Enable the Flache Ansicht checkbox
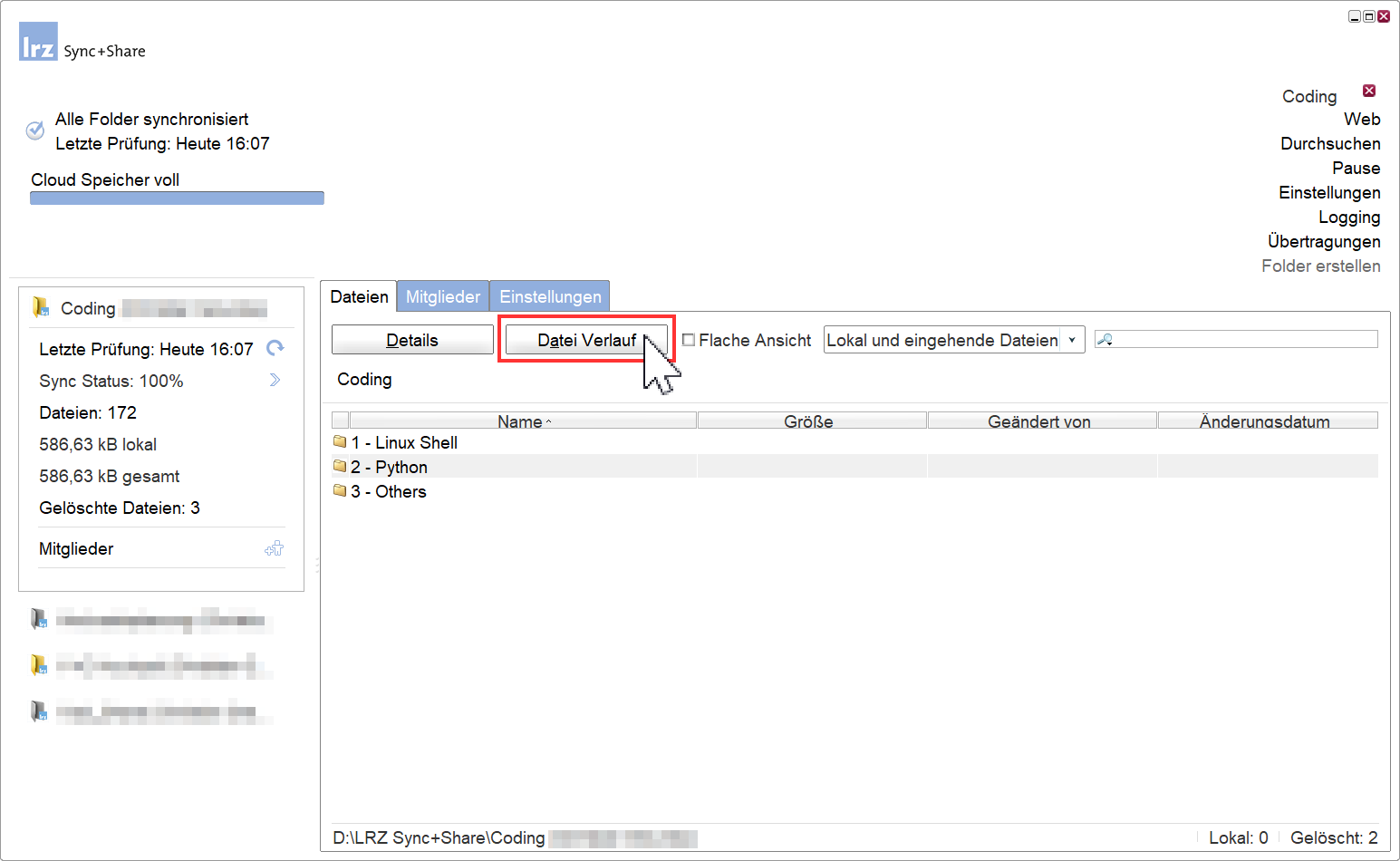 tap(689, 340)
